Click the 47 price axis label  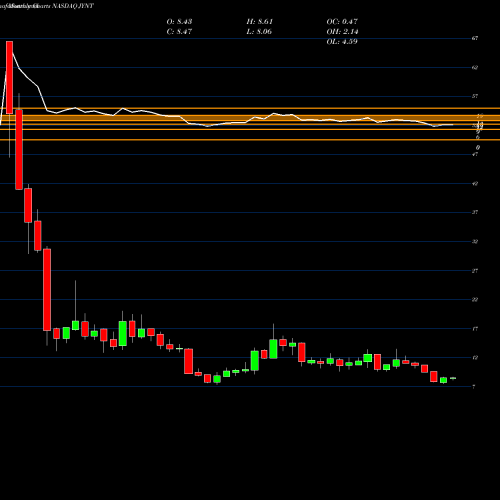pos(475,154)
